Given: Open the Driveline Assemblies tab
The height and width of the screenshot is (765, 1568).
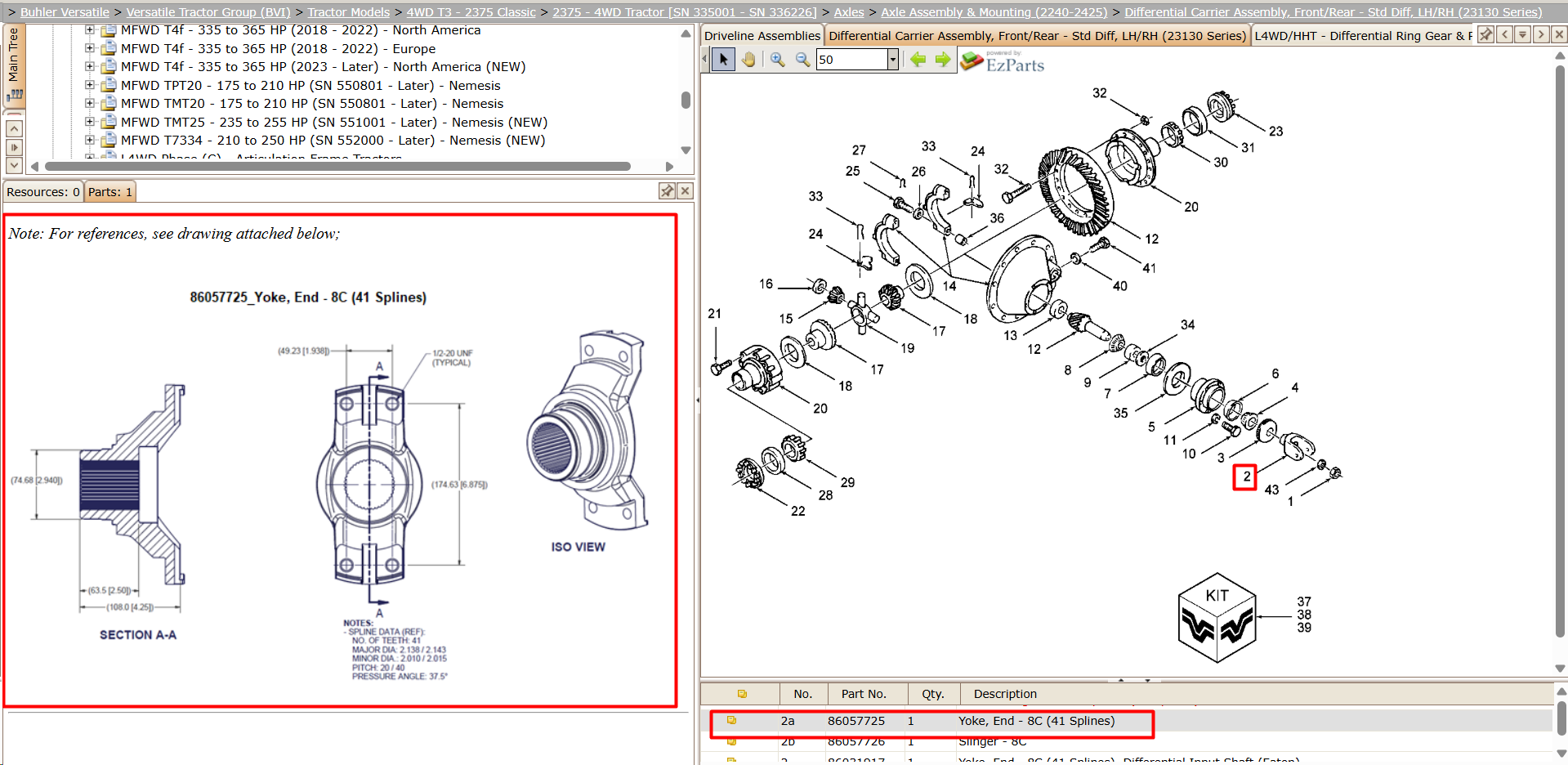Looking at the screenshot, I should (762, 36).
